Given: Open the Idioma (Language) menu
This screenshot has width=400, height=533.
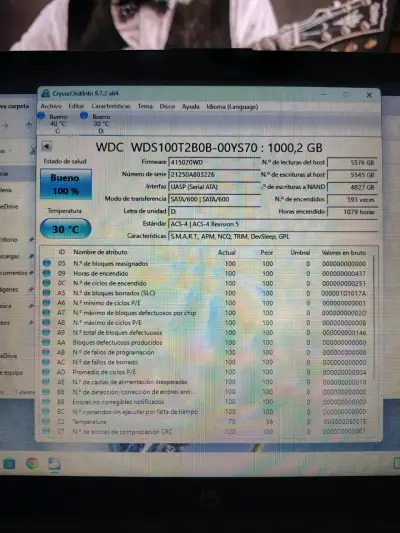Looking at the screenshot, I should (x=232, y=107).
